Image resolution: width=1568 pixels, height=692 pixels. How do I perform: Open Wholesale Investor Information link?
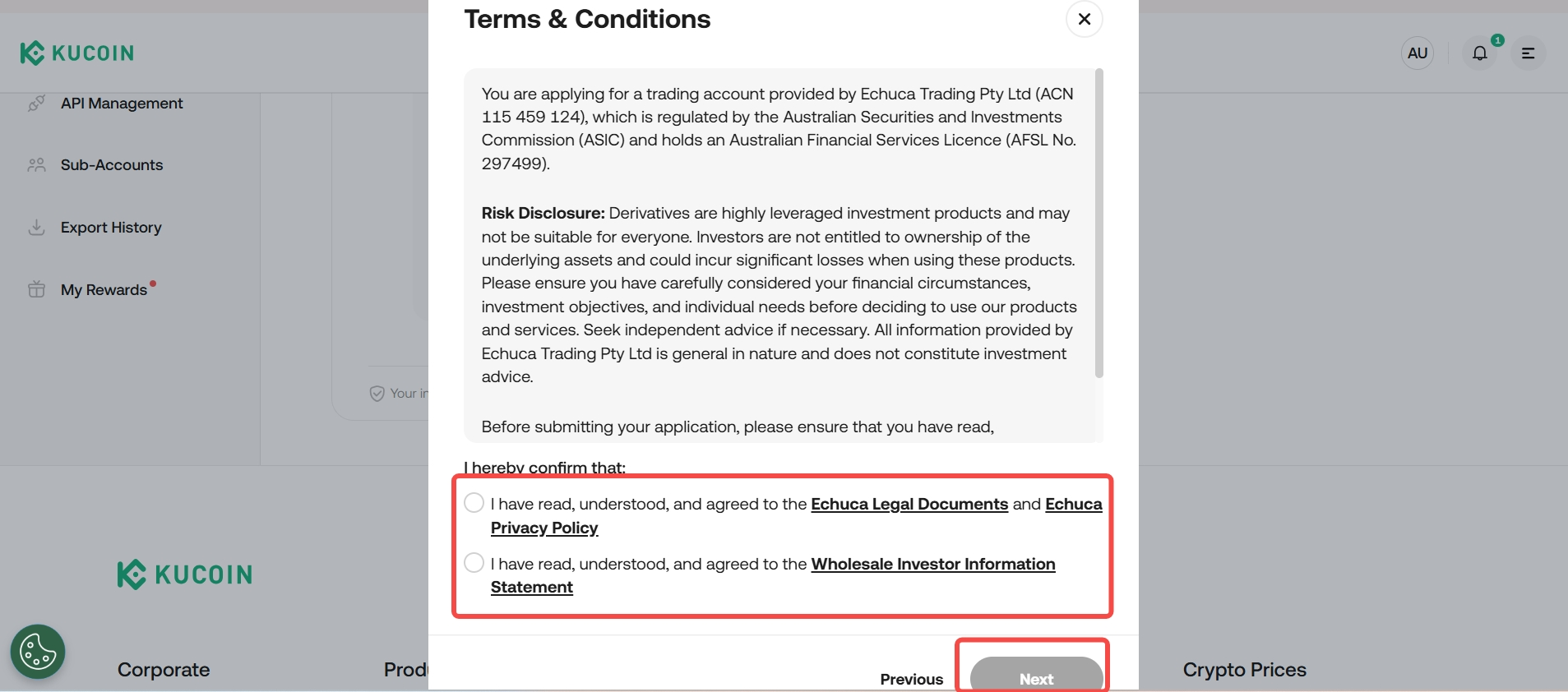[x=932, y=564]
